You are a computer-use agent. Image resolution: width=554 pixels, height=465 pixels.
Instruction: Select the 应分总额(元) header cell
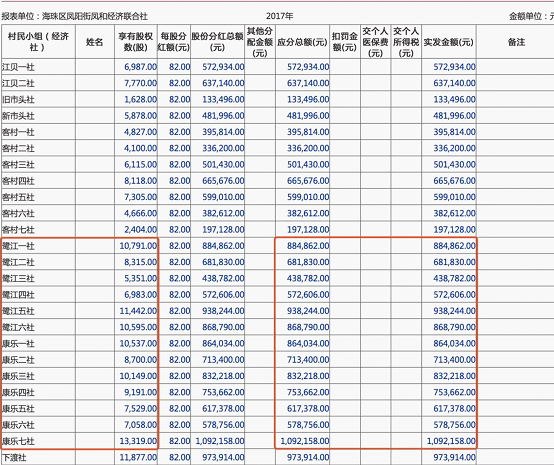(x=302, y=42)
